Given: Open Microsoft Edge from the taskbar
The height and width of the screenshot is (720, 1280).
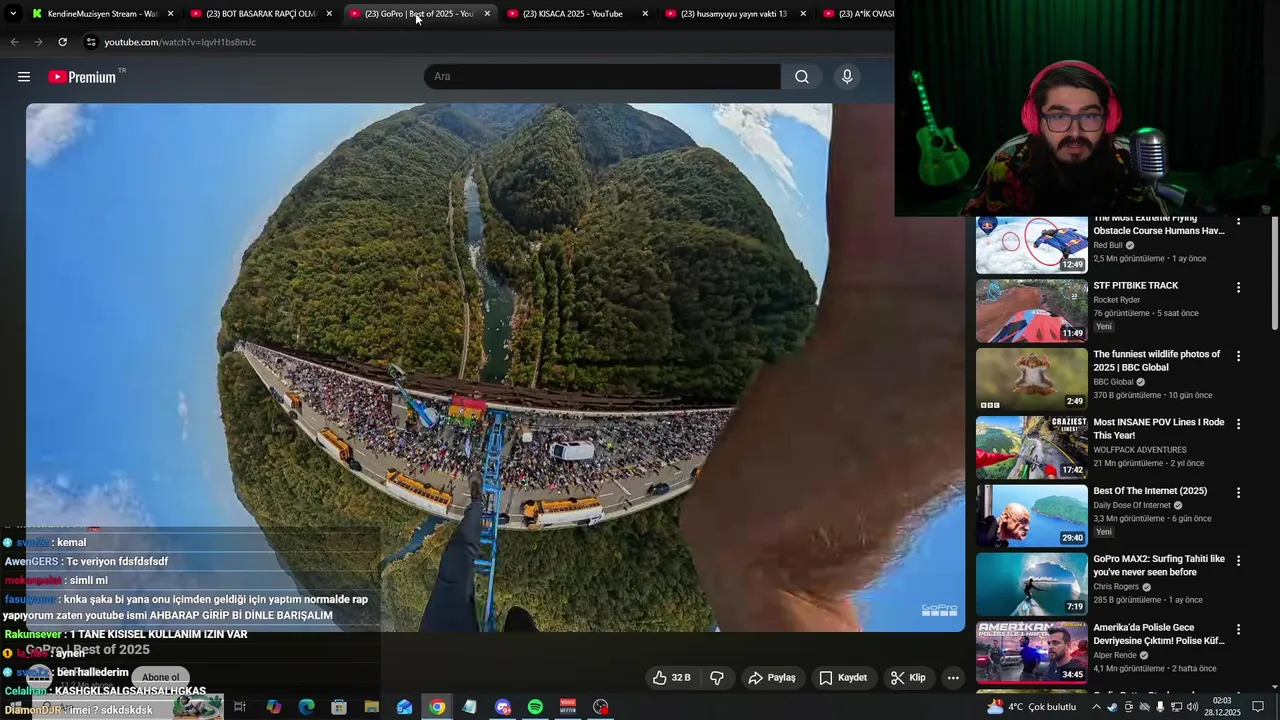Looking at the screenshot, I should point(306,707).
